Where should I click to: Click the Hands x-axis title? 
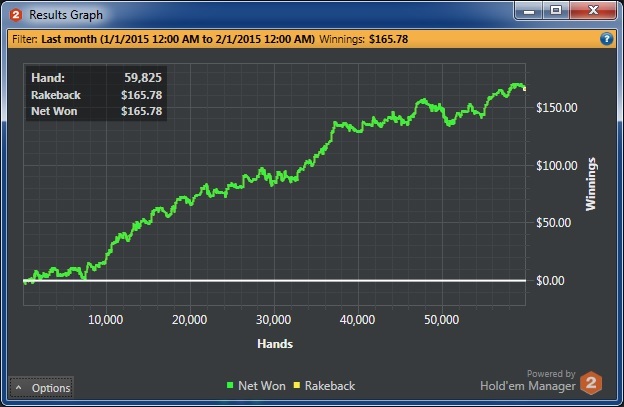(x=275, y=344)
